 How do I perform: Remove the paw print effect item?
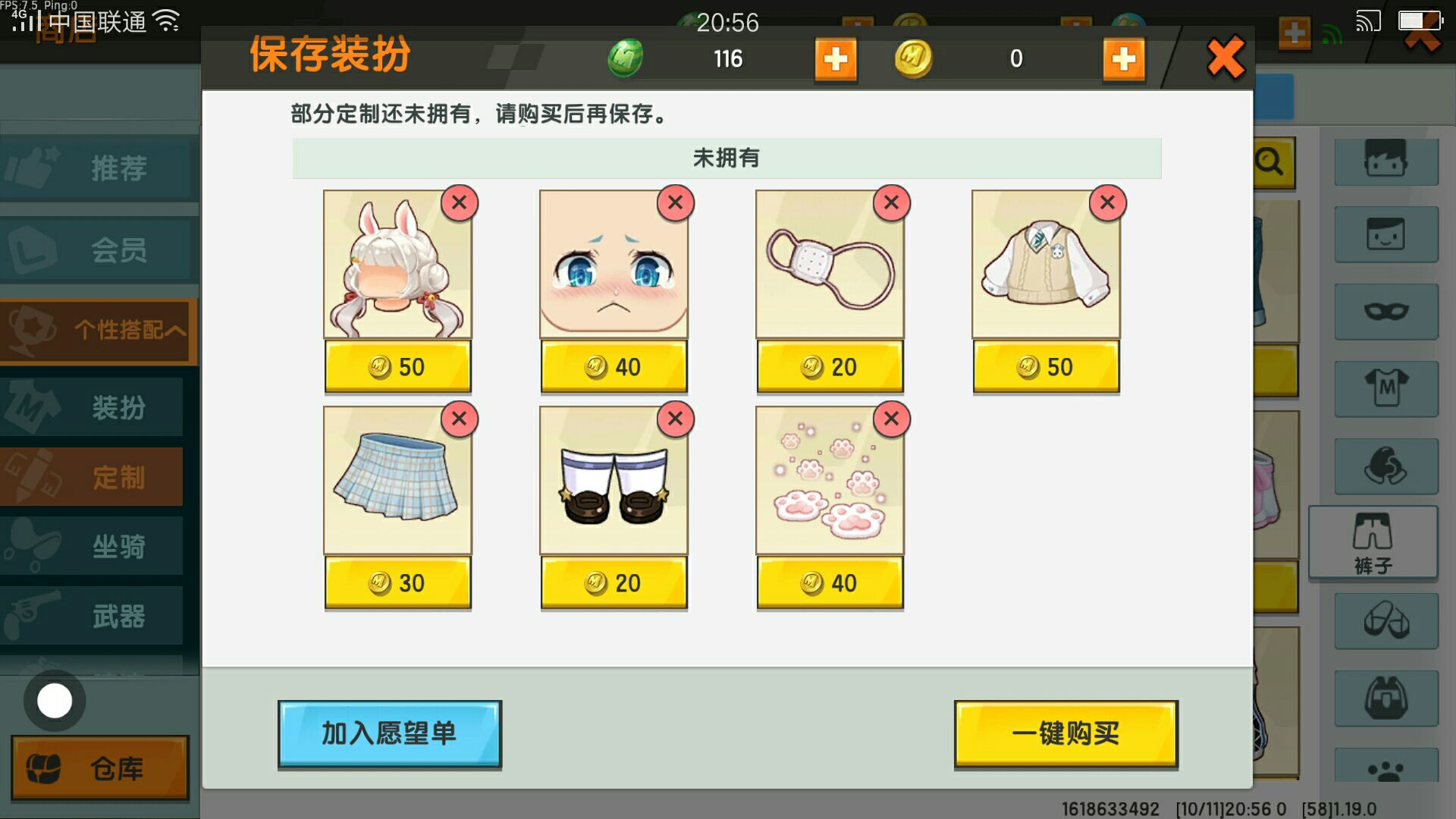tap(891, 419)
